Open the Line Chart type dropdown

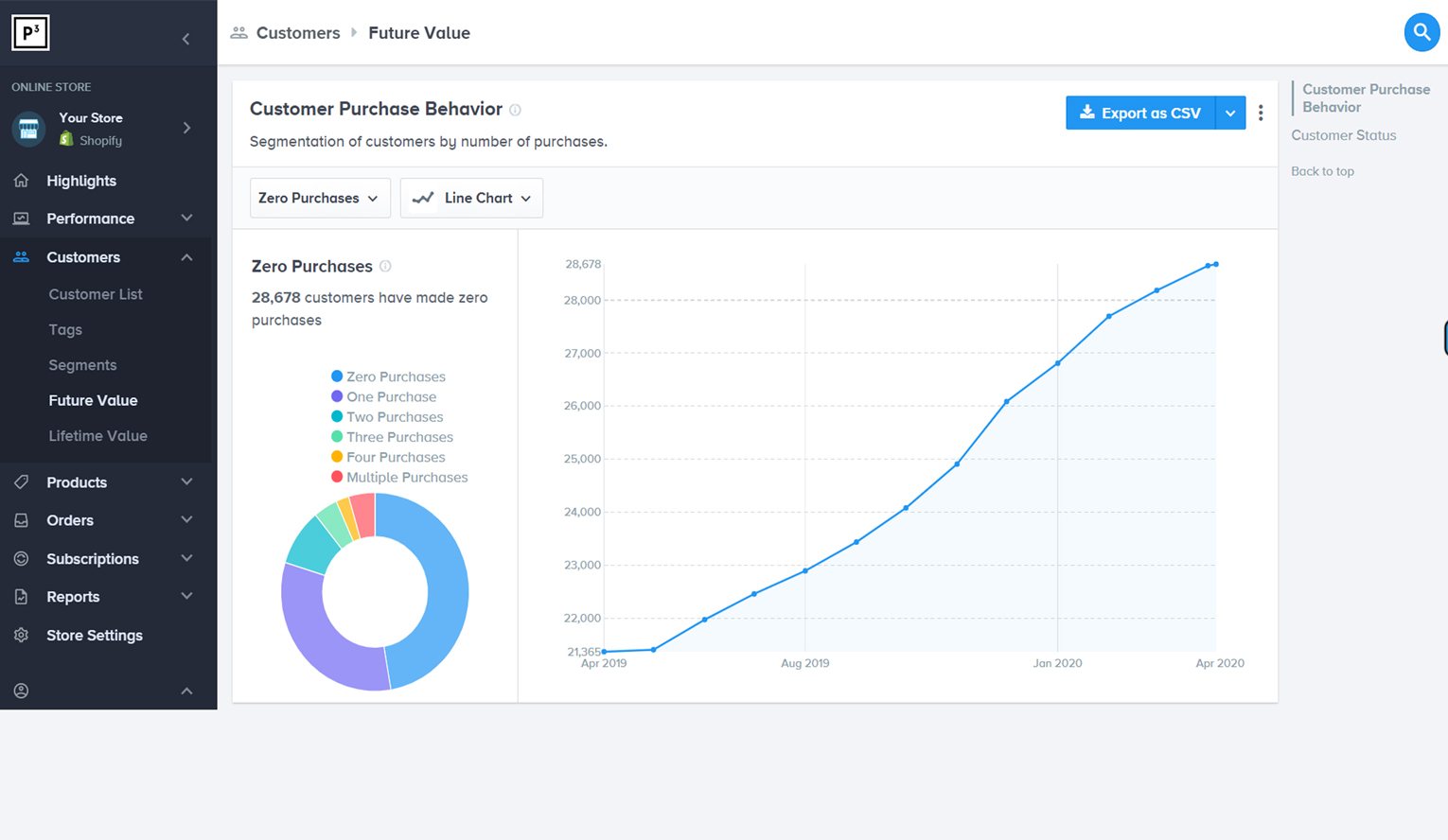tap(471, 199)
